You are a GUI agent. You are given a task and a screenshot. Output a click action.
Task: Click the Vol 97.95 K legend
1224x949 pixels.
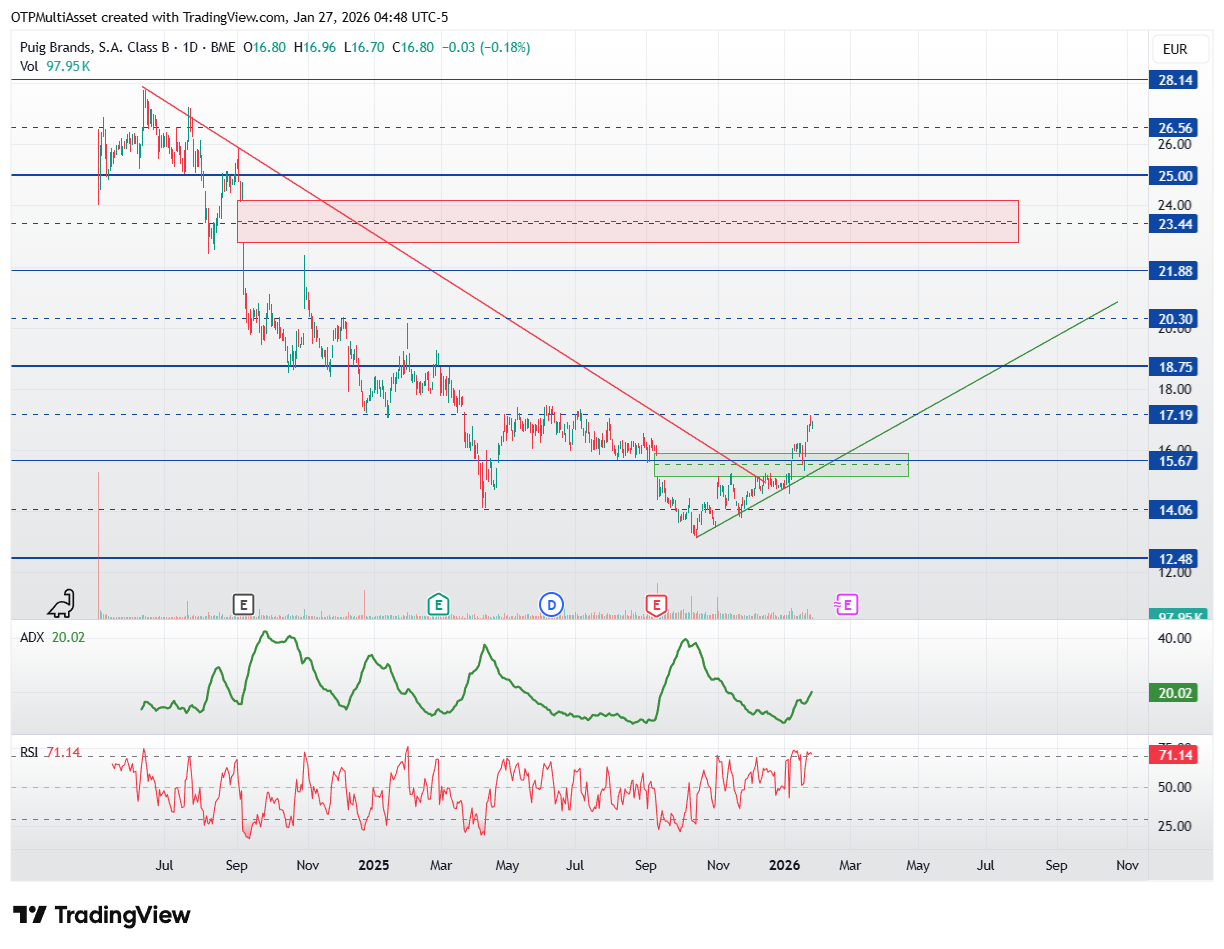(55, 66)
